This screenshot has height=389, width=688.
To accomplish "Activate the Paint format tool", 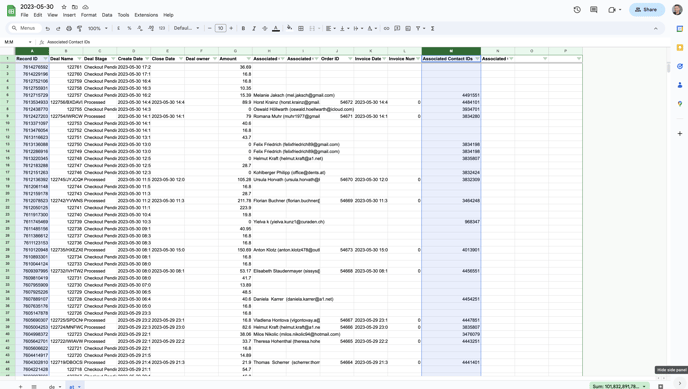I will pyautogui.click(x=79, y=29).
